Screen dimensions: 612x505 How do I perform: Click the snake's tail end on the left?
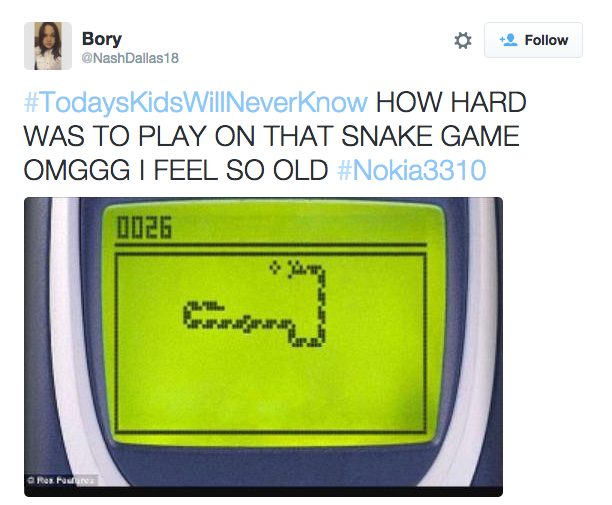[217, 305]
